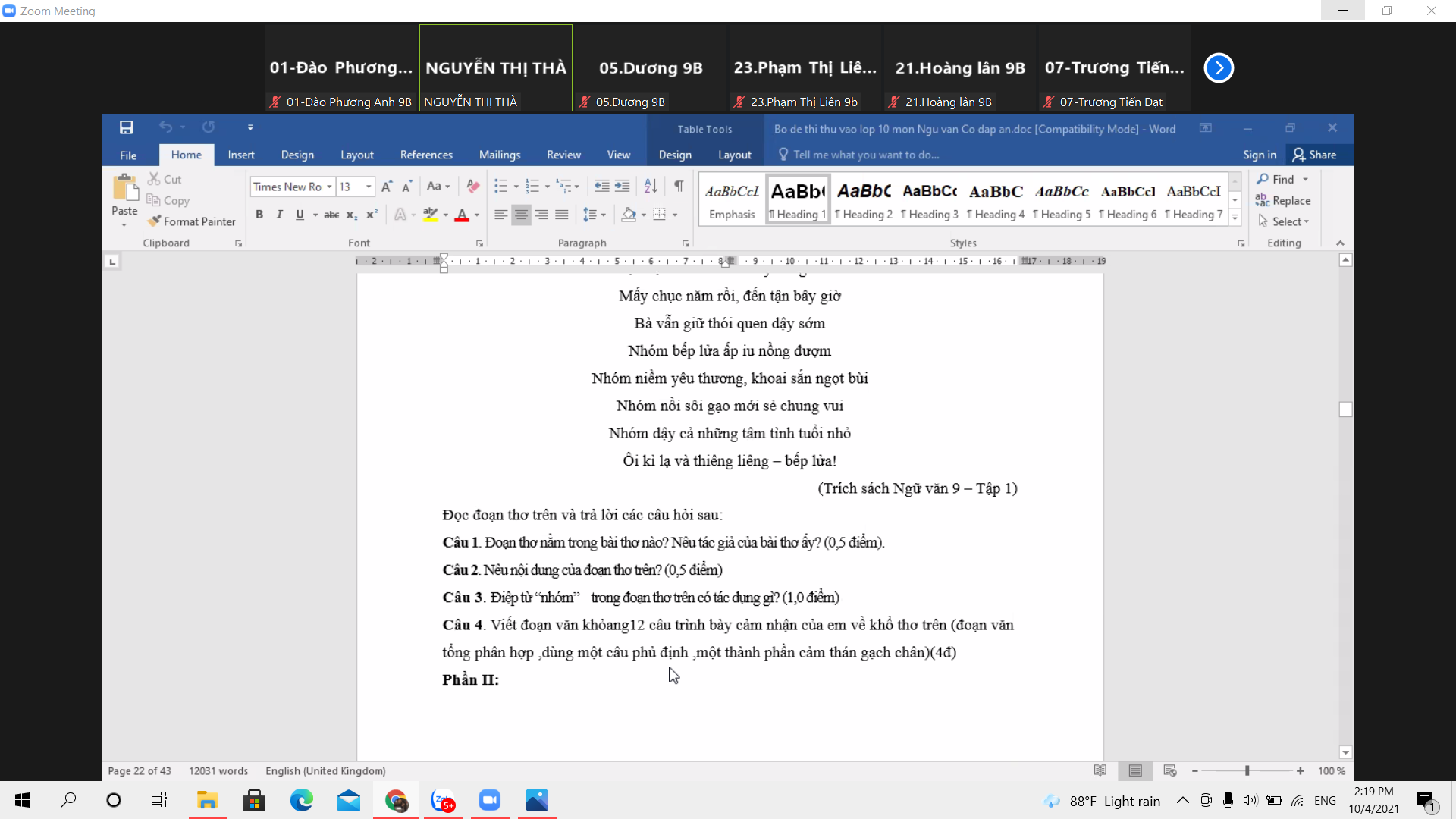
Task: Open line and paragraph spacing options
Action: click(x=595, y=215)
